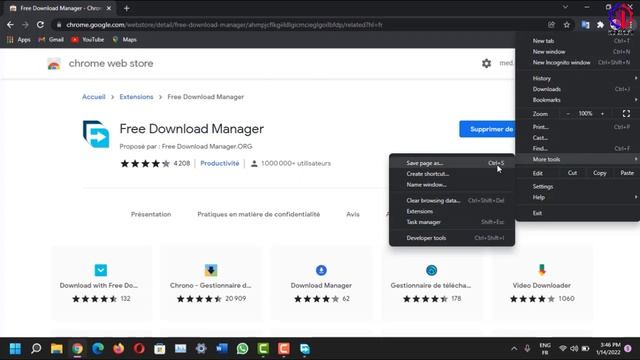Viewport: 640px width, 360px height.
Task: Open Downloads from Chrome menu
Action: pos(577,89)
